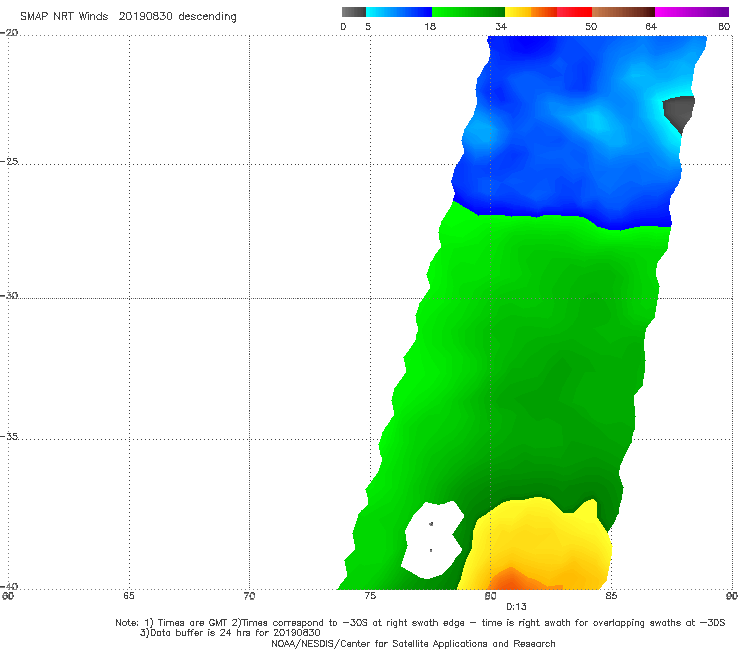Viewport: 740px width, 650px height.
Task: Click the longitude label 70
Action: point(249,596)
